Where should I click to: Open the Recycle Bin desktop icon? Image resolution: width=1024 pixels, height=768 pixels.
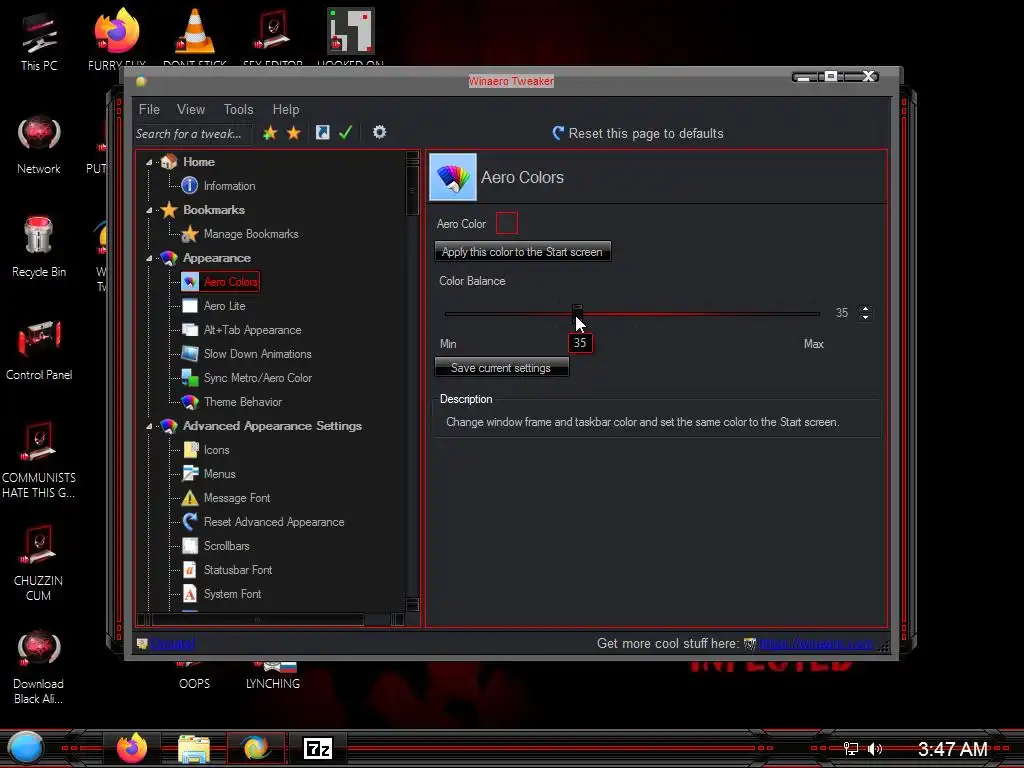[39, 247]
